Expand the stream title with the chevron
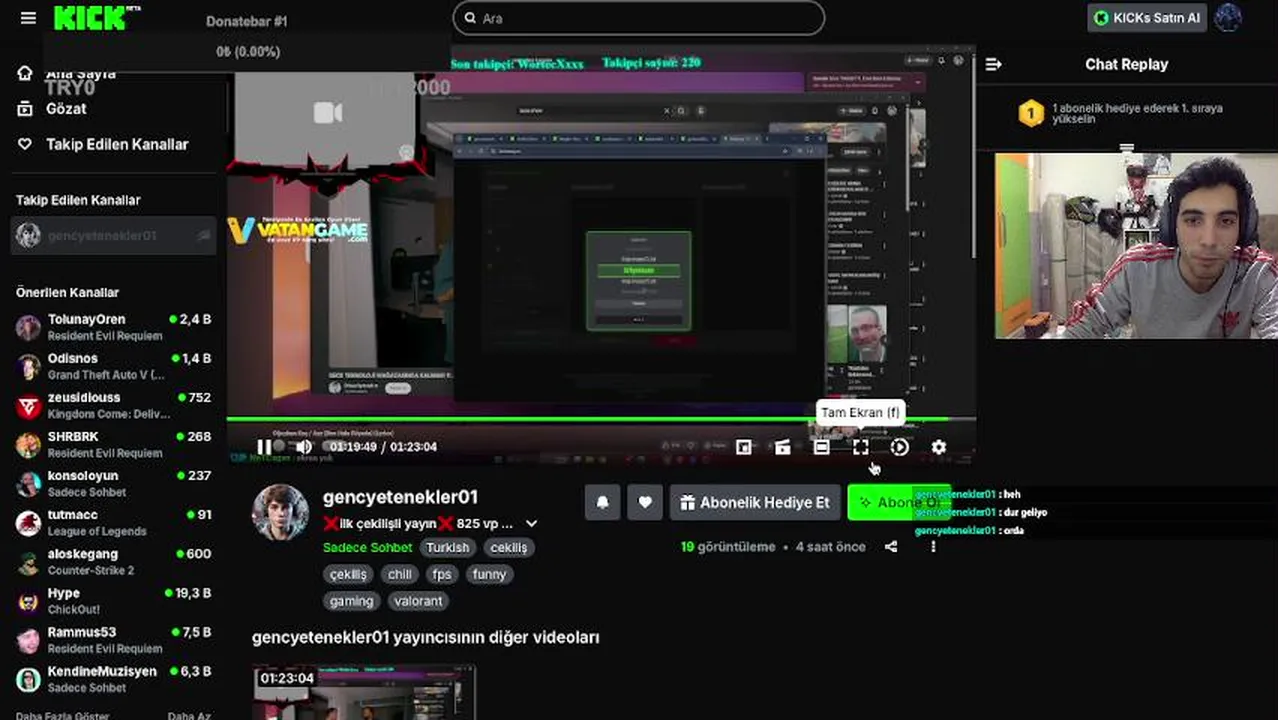The width and height of the screenshot is (1278, 720). (x=532, y=523)
